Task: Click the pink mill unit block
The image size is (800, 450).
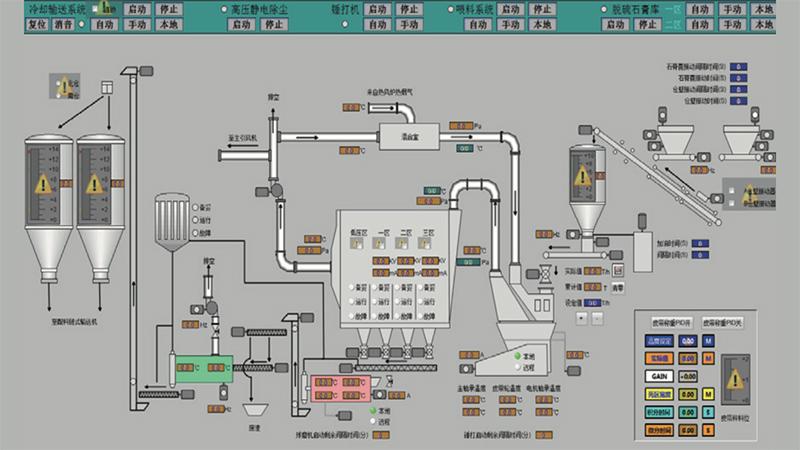Action: point(341,388)
